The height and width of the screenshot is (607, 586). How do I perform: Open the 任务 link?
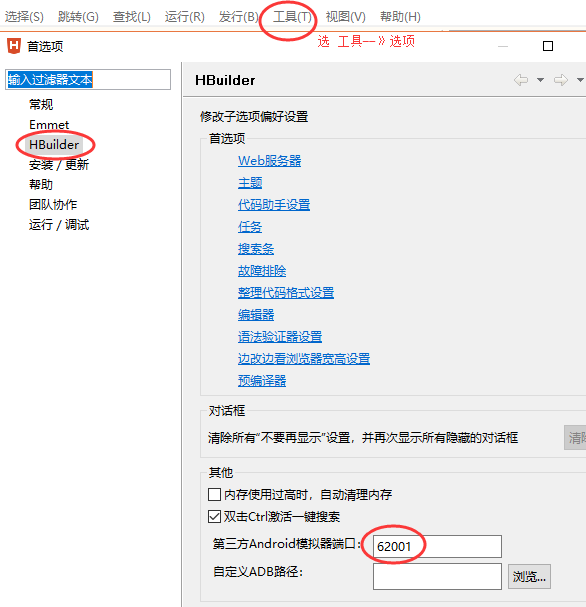(250, 227)
